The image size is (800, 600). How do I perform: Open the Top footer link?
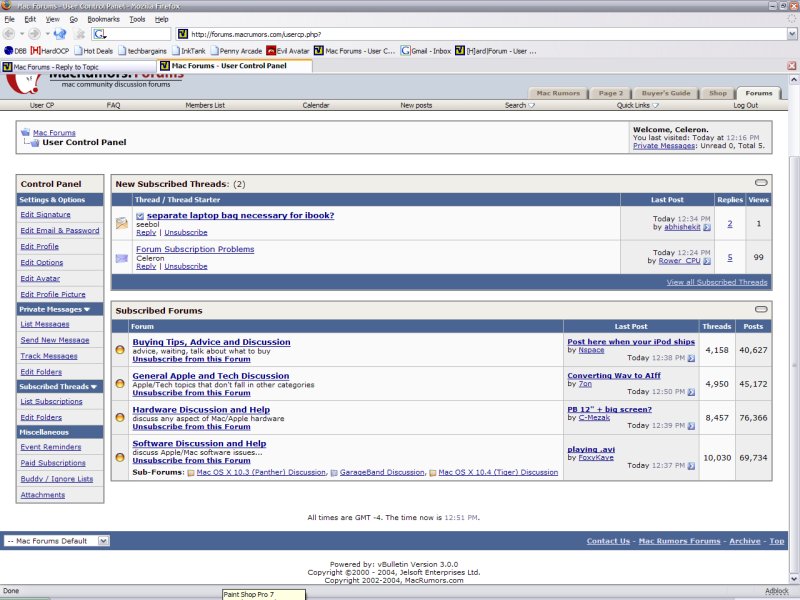point(777,541)
